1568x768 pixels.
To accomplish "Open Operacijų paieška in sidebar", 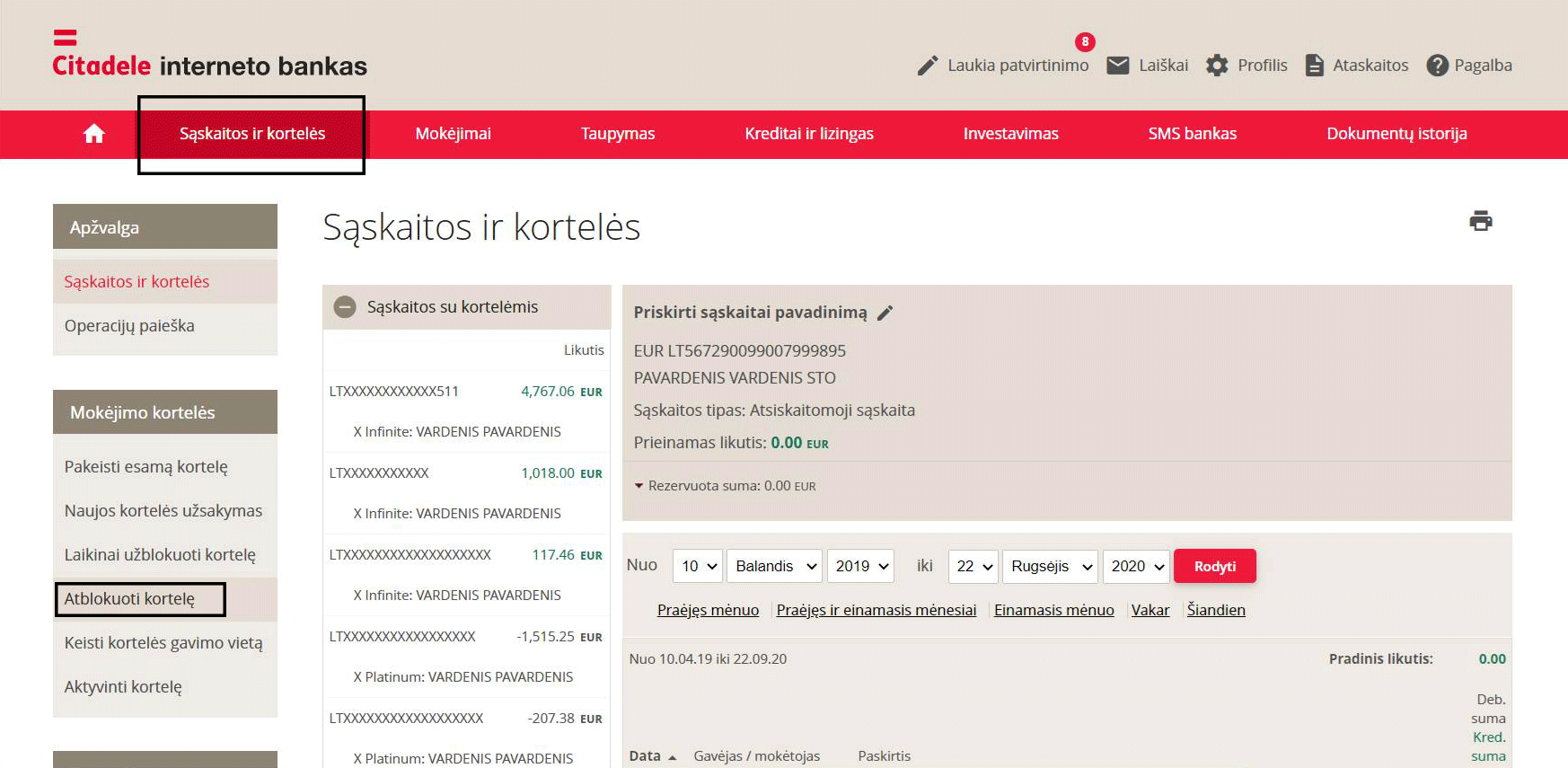I will [165, 326].
